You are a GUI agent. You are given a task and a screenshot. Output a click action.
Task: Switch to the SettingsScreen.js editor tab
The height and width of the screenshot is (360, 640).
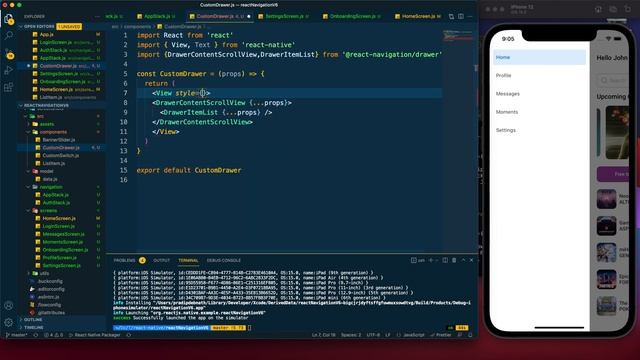(284, 16)
